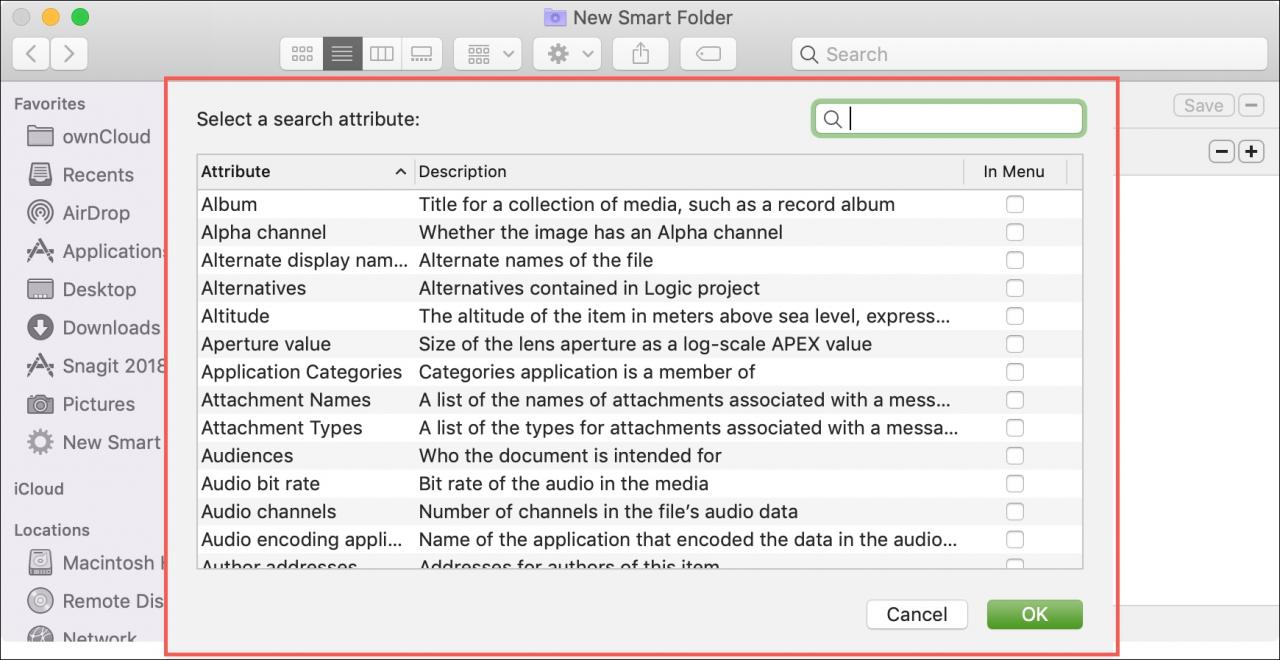
Task: Click the Edit Tags toolbar button
Action: [x=708, y=54]
